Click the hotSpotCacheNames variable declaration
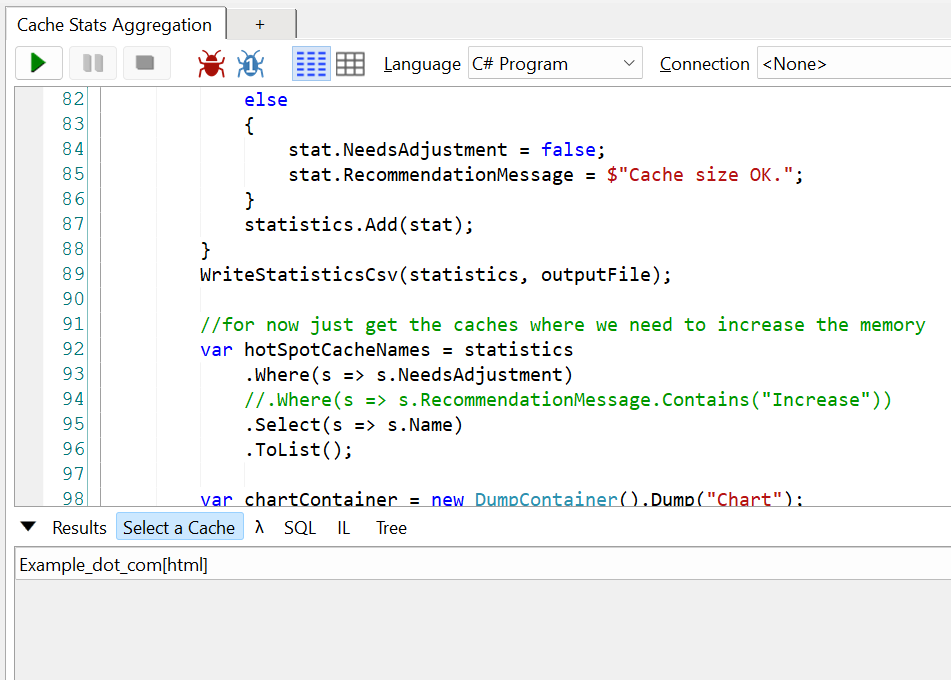951x680 pixels. pos(337,350)
